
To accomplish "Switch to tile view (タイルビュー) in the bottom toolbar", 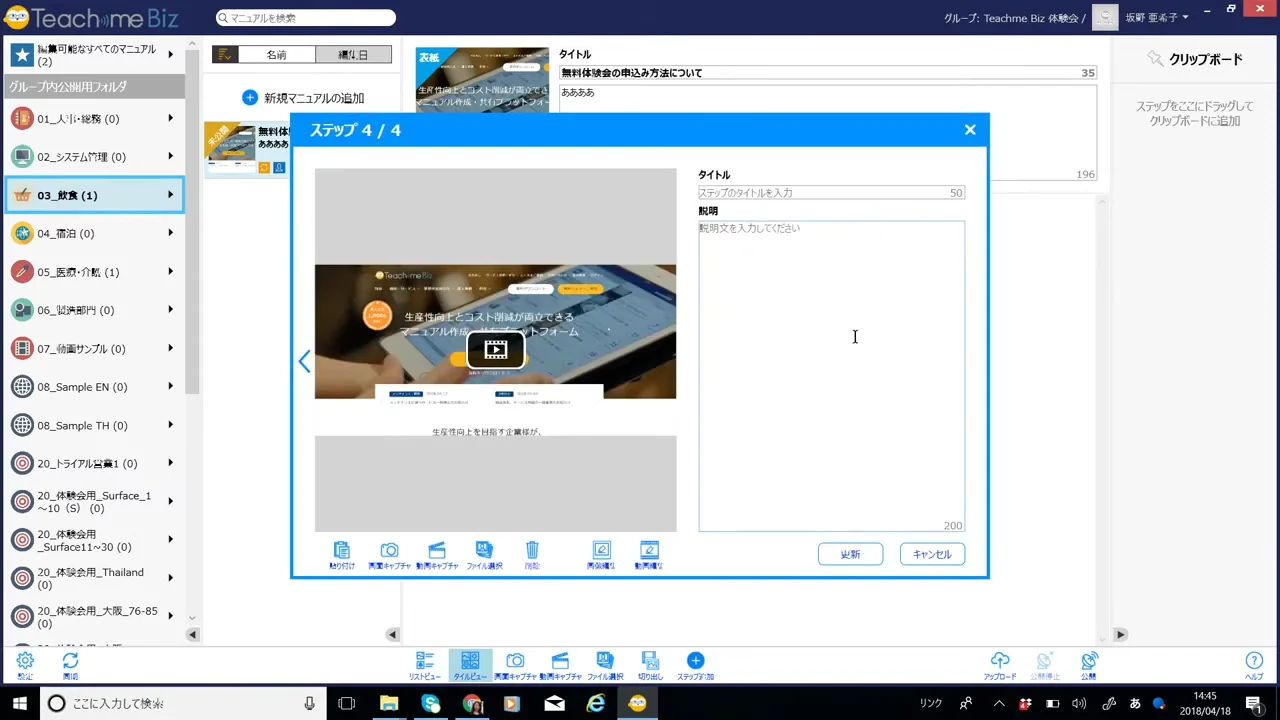I will [x=470, y=666].
